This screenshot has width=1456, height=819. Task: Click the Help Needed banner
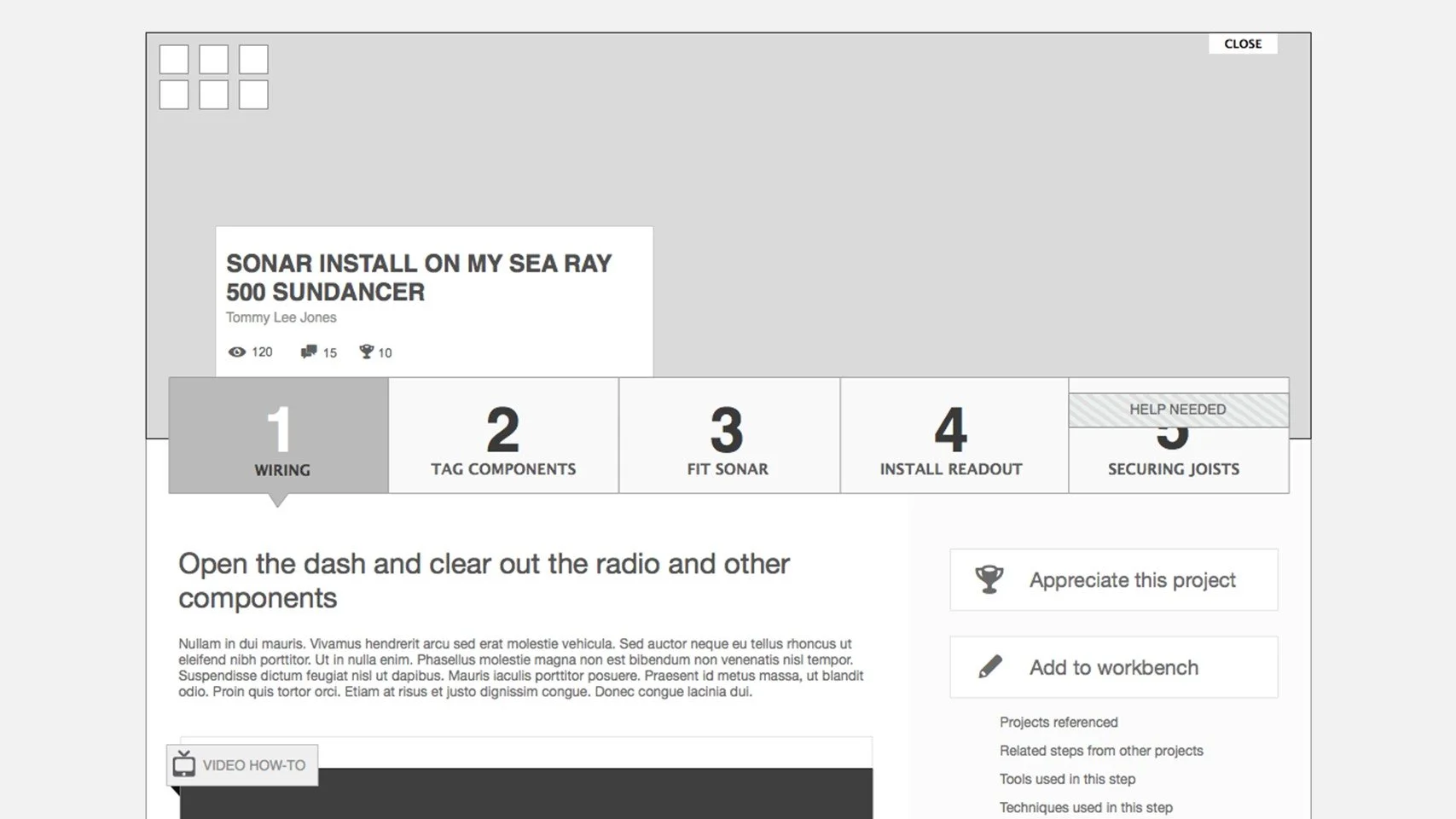pyautogui.click(x=1178, y=409)
